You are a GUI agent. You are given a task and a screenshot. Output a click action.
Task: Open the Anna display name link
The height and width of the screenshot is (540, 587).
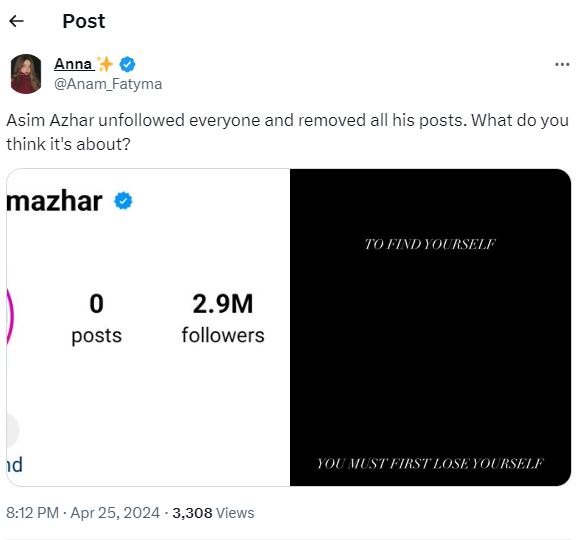(73, 64)
